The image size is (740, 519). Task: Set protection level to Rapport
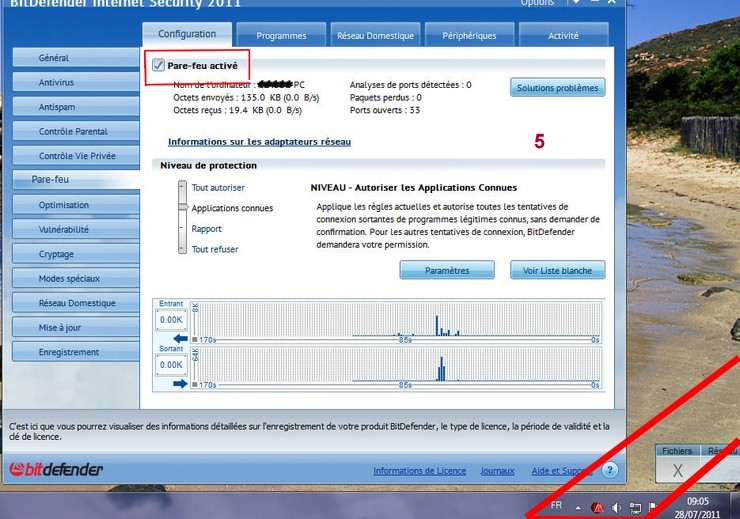coord(206,228)
